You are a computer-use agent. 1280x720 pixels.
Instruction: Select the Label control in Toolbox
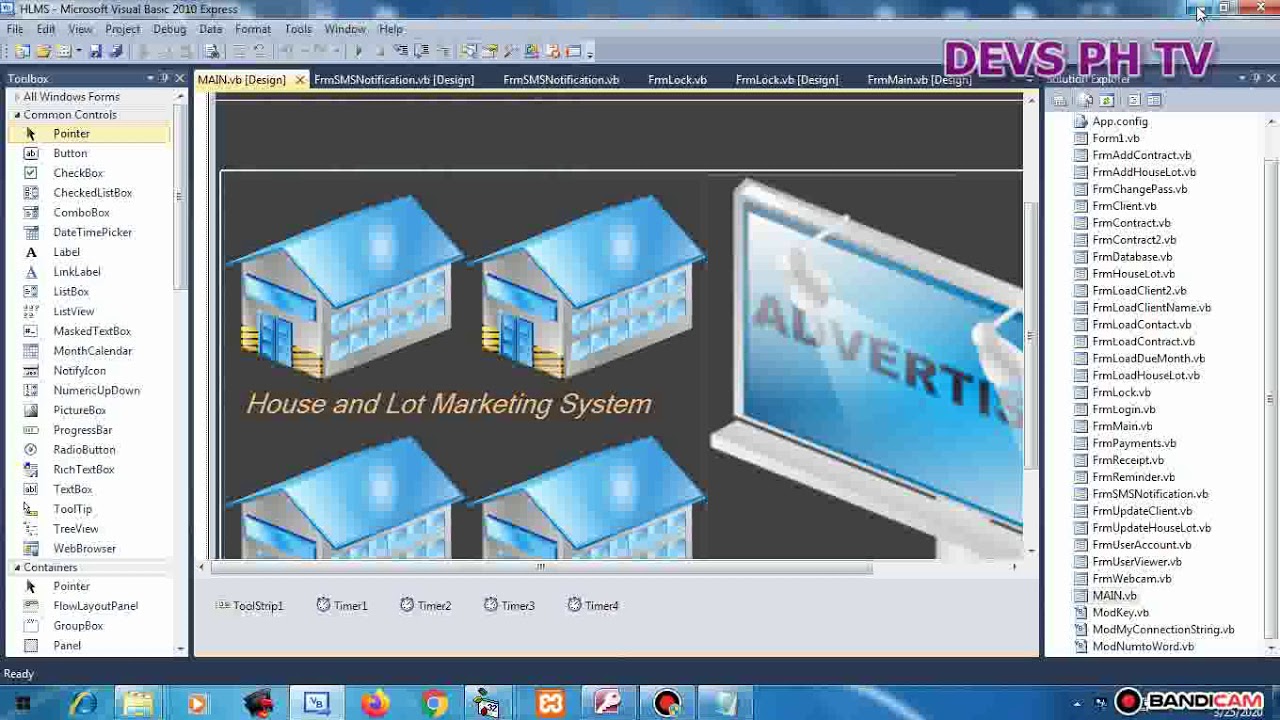point(66,252)
